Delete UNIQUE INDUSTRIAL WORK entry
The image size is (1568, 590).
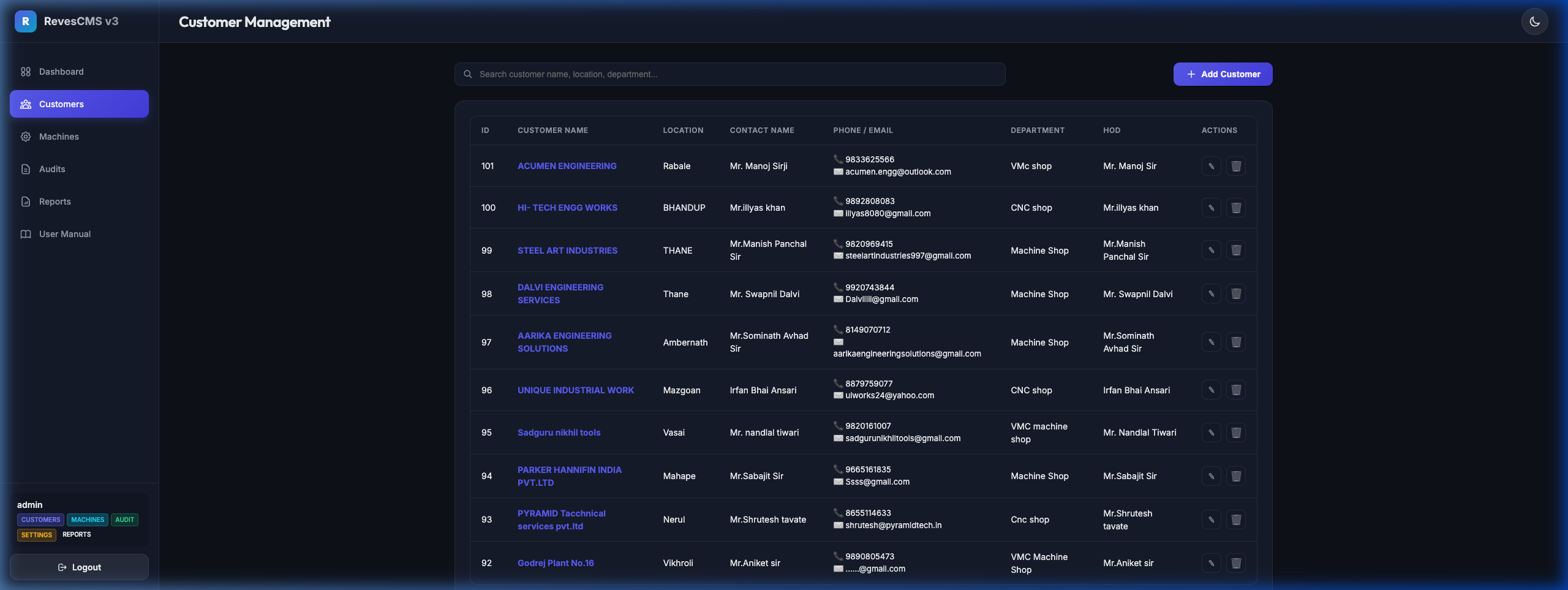click(x=1236, y=390)
